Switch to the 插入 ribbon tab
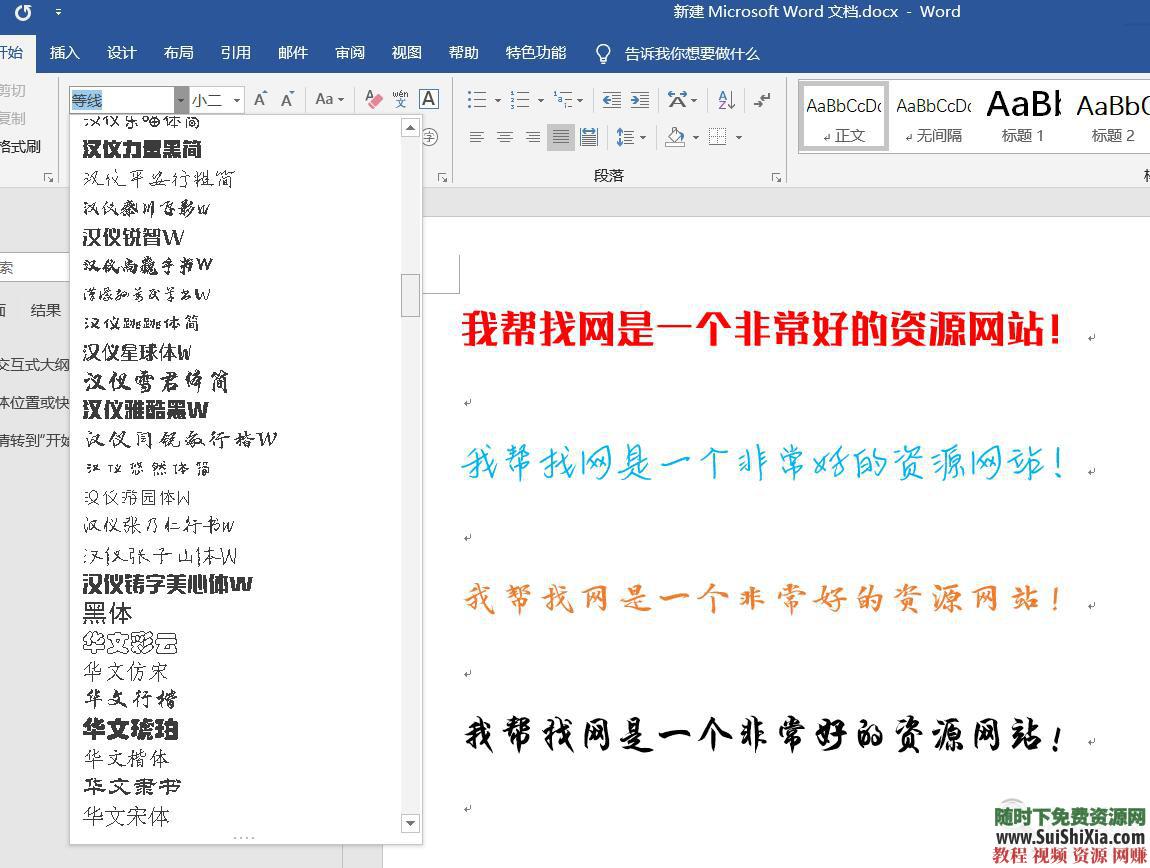 pos(64,53)
